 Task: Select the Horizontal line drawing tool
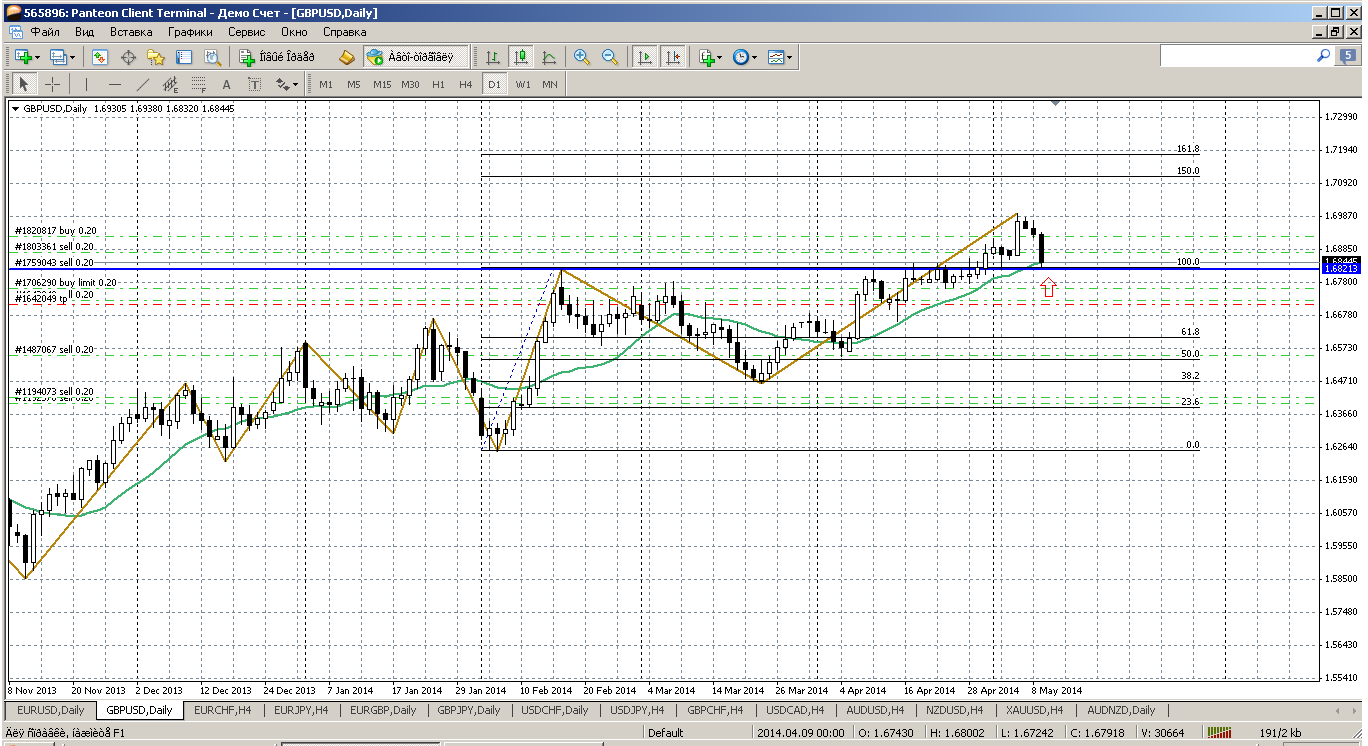[114, 85]
